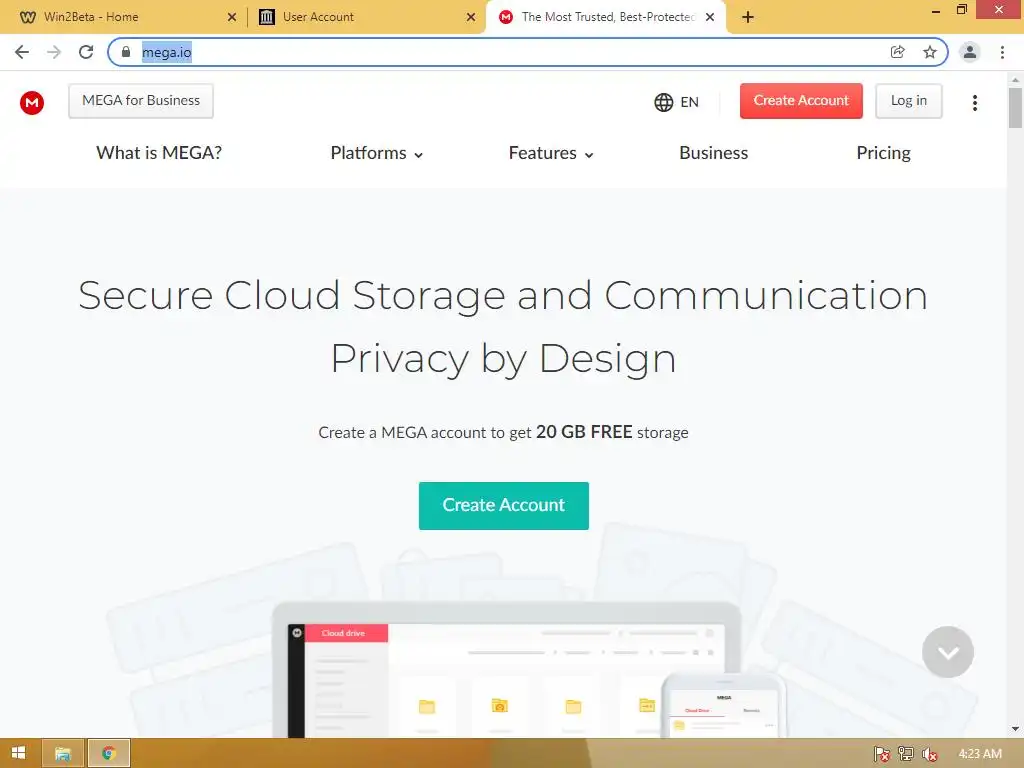The image size is (1024, 768).
Task: Click the 20 GB FREE text
Action: (x=584, y=432)
